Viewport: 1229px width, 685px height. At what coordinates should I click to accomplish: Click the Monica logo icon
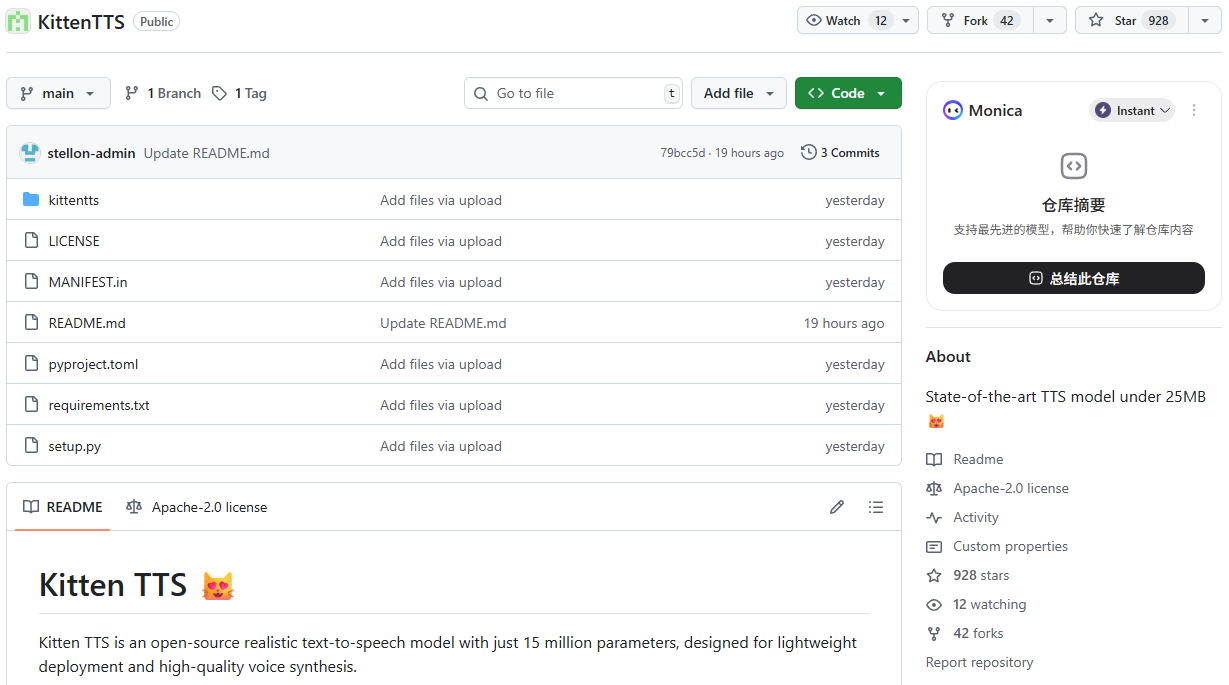[x=953, y=110]
